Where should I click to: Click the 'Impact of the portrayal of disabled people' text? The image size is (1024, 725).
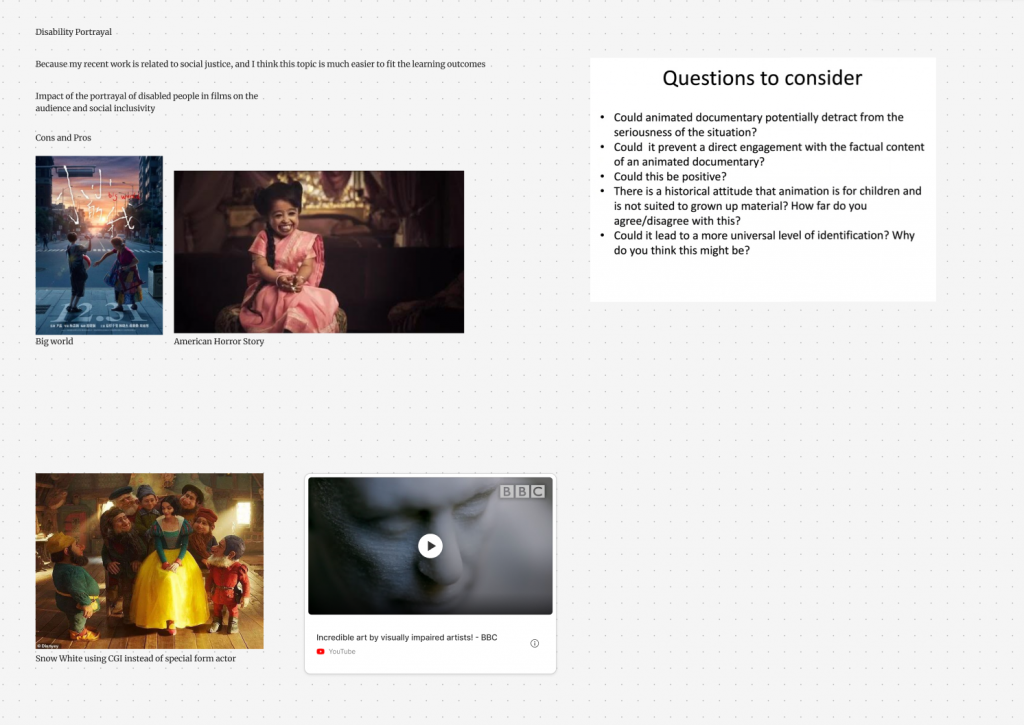(147, 102)
